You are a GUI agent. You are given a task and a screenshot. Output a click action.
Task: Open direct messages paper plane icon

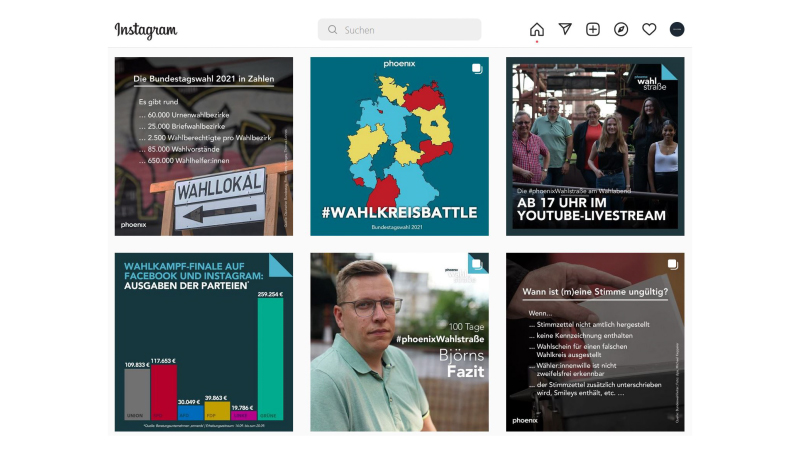click(565, 29)
